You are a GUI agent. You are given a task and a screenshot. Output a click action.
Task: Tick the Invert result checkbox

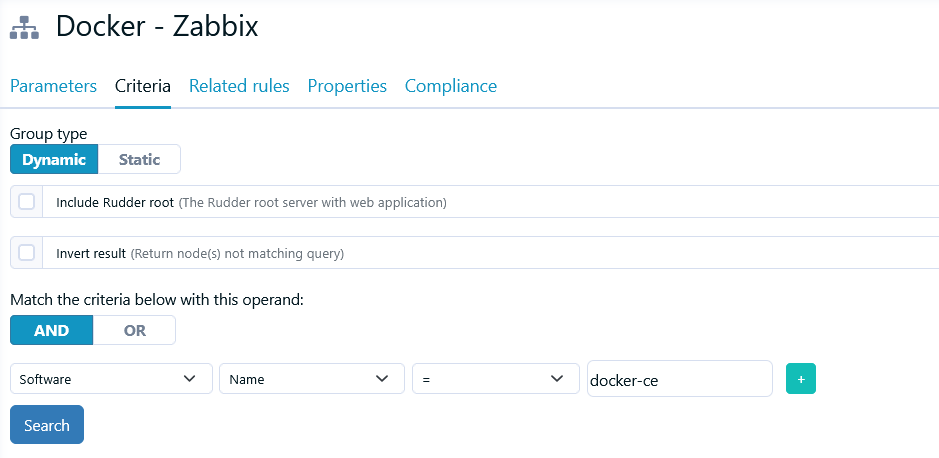tap(26, 253)
